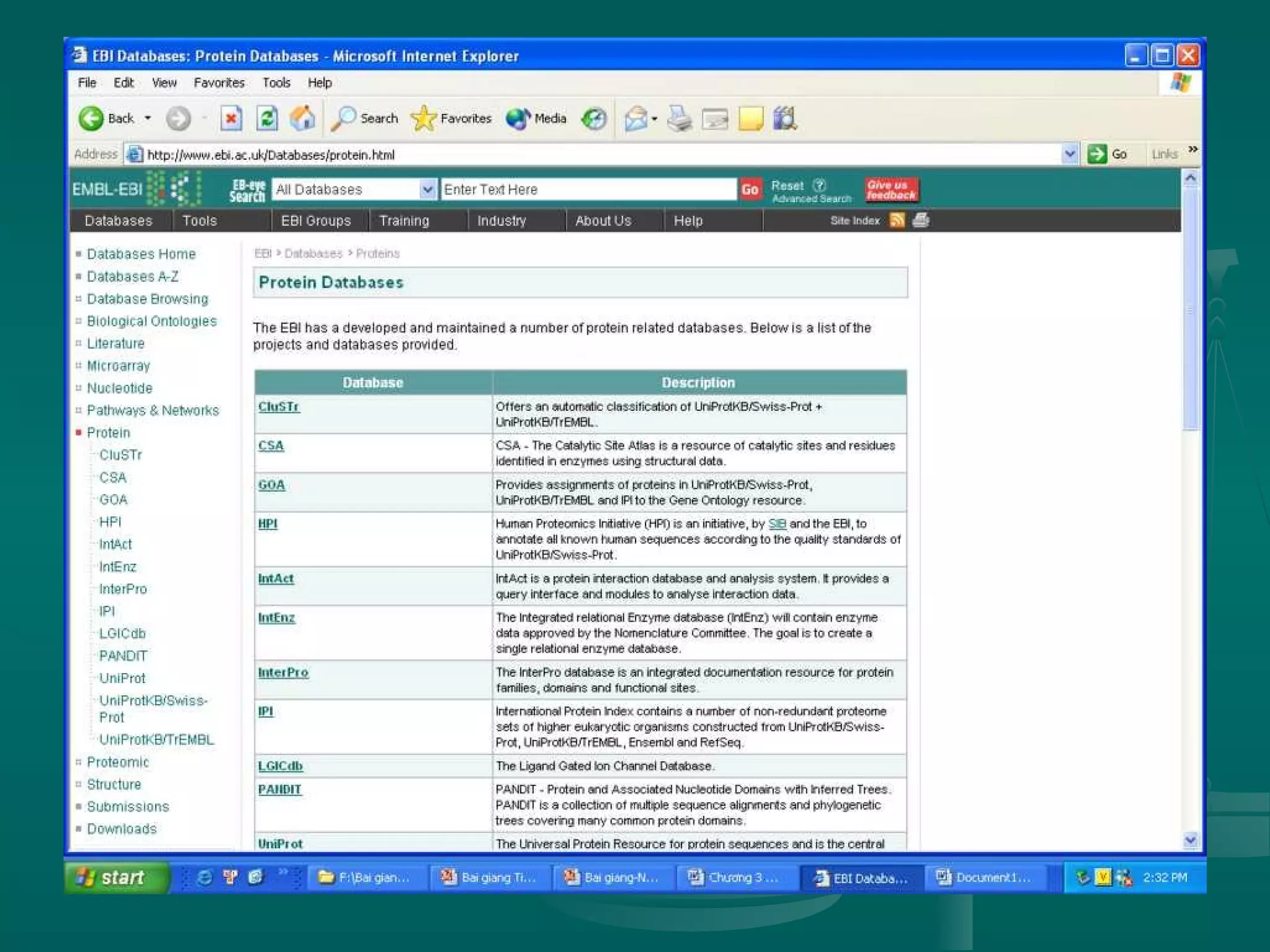Click the printer-friendly icon in site navigation bar
1270x952 pixels.
921,220
